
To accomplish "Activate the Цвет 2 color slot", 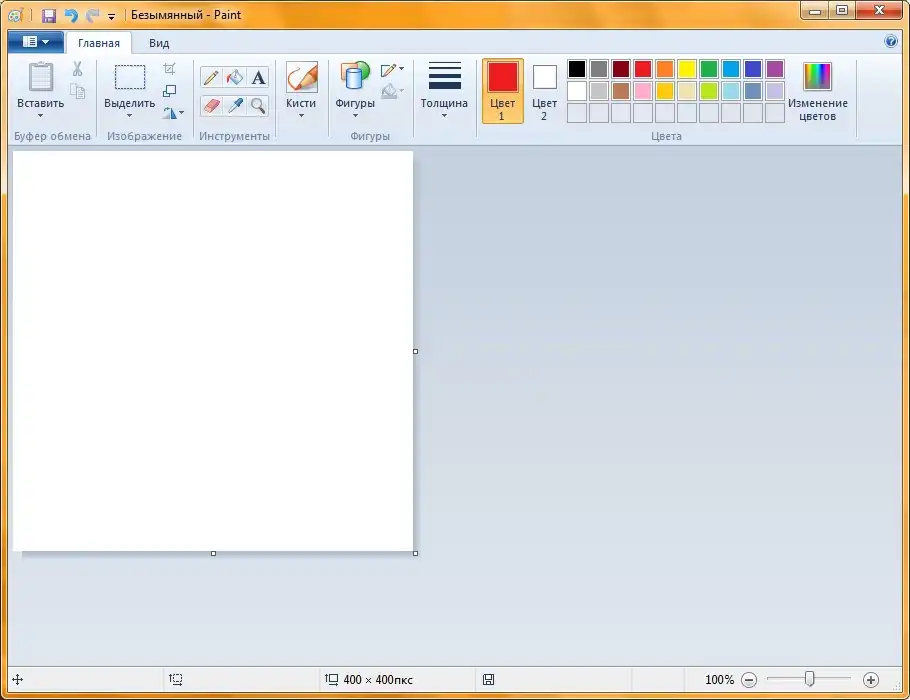I will [544, 90].
